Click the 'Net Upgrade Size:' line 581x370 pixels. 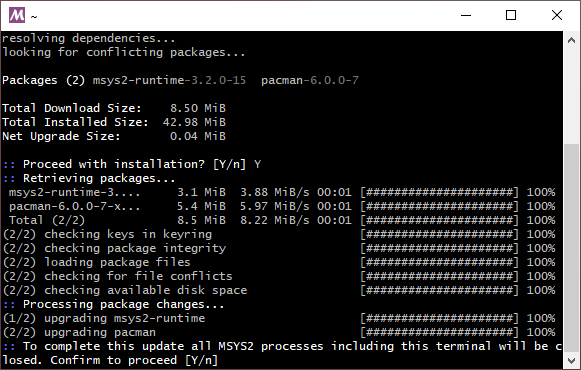(x=114, y=136)
